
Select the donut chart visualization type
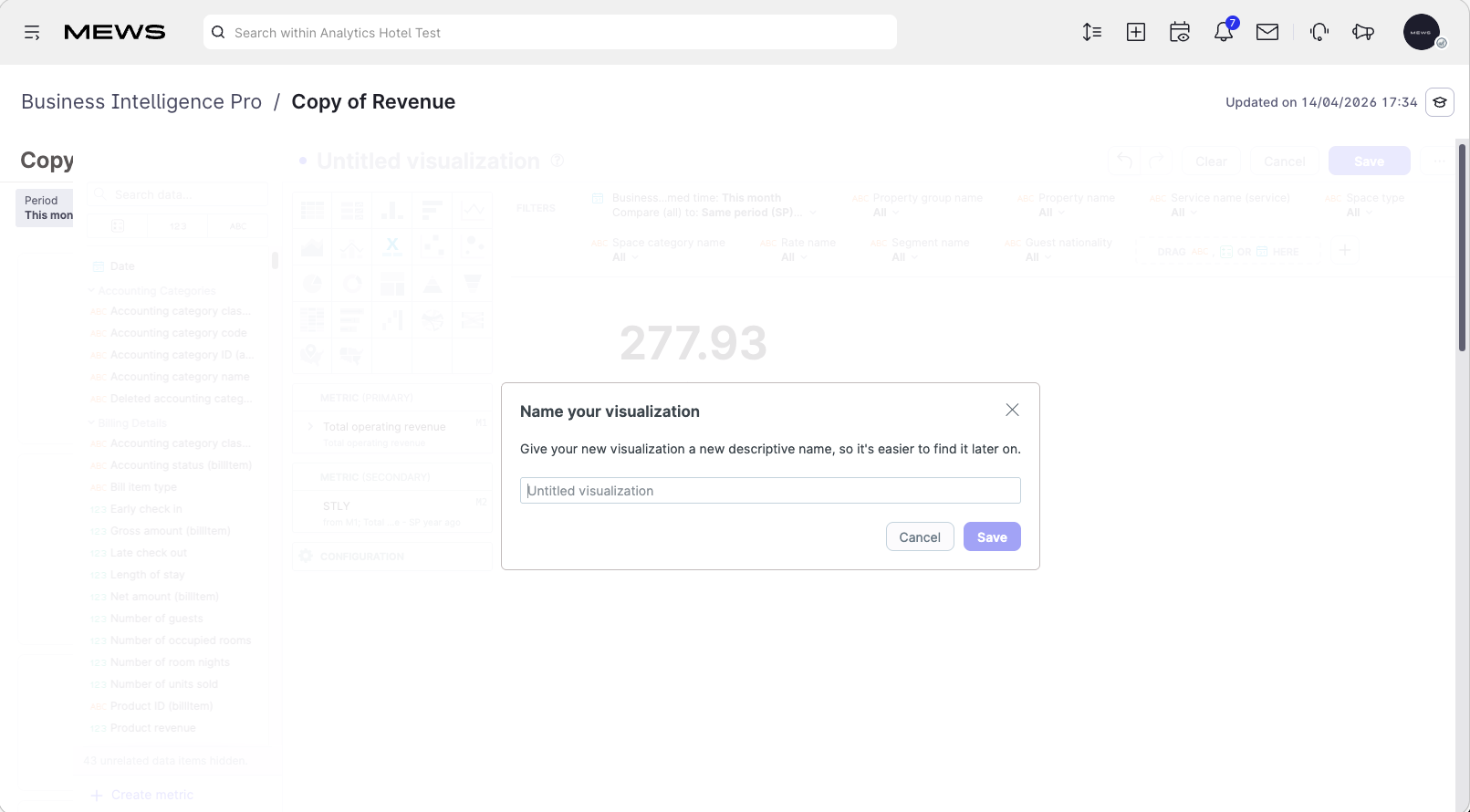(352, 284)
